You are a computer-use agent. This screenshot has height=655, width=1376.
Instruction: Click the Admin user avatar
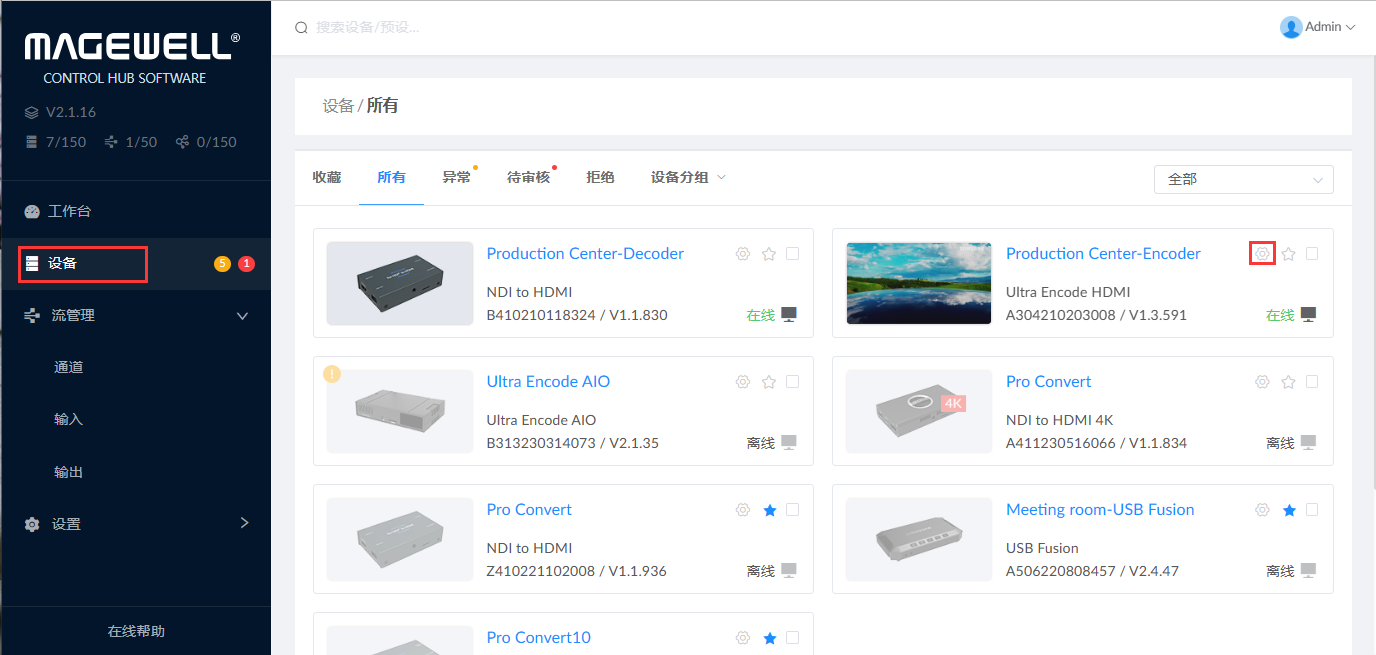pyautogui.click(x=1291, y=28)
